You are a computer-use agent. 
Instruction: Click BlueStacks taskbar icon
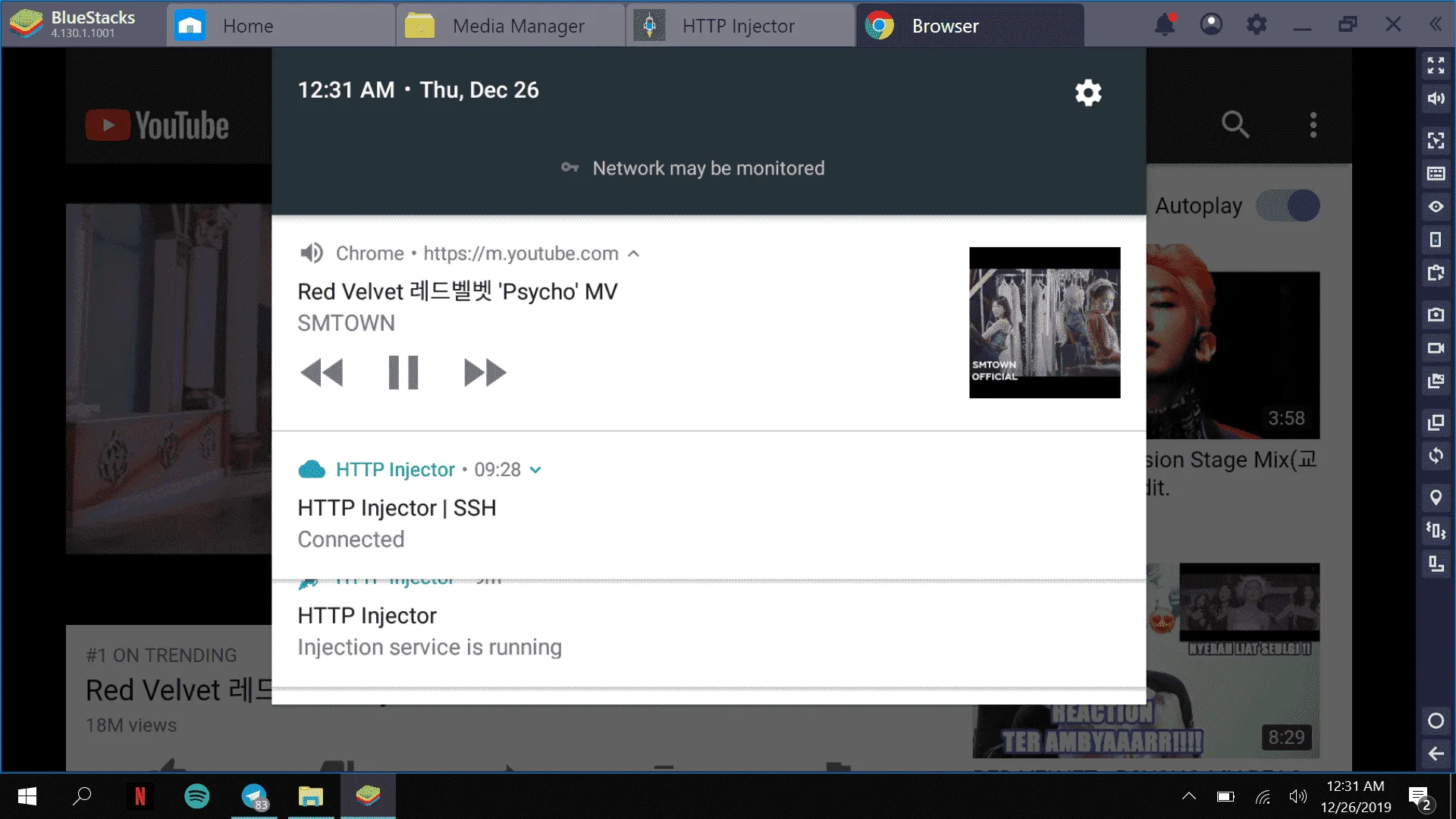click(x=368, y=796)
